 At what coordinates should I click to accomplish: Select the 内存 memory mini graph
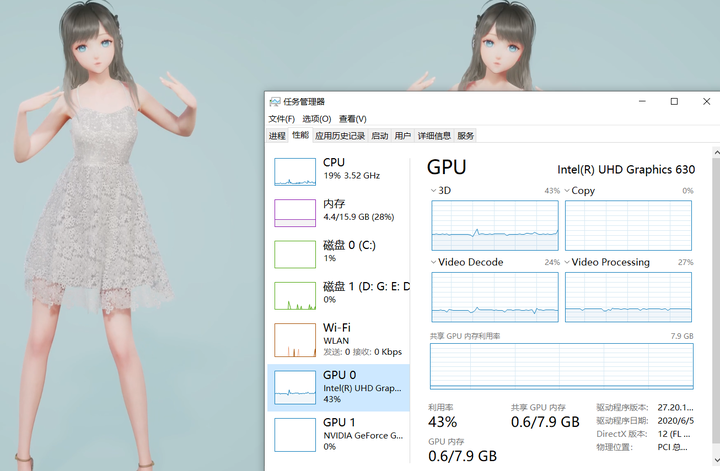pyautogui.click(x=295, y=213)
